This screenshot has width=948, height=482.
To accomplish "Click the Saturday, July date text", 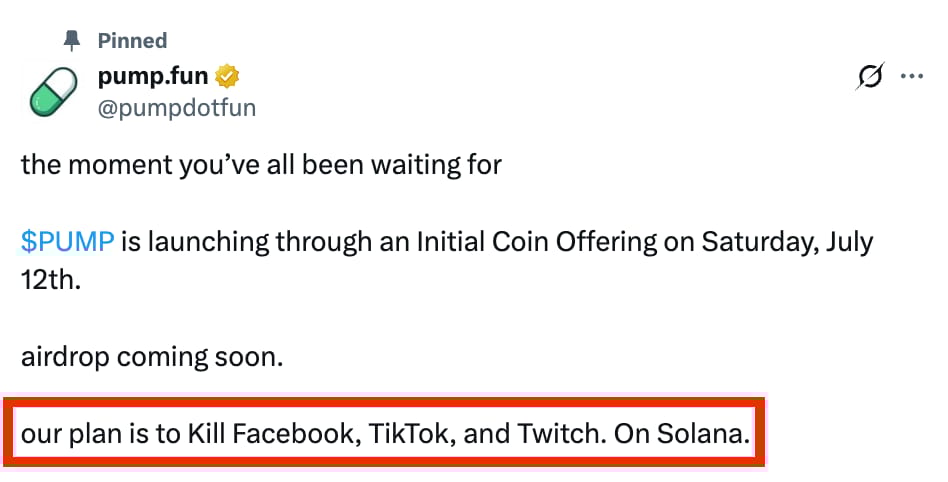I will [787, 242].
